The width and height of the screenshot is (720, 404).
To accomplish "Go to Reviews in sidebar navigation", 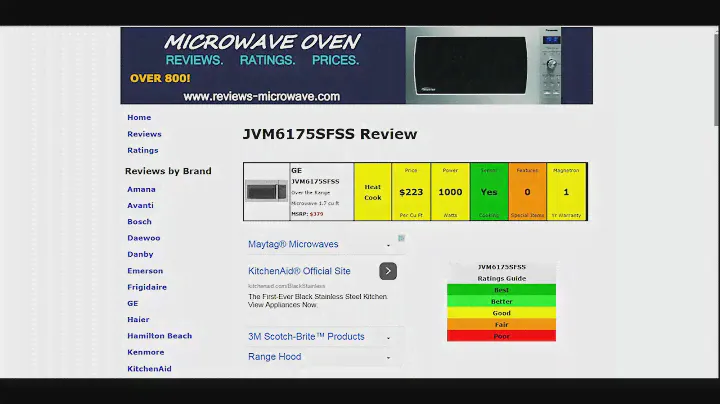I will (x=144, y=134).
